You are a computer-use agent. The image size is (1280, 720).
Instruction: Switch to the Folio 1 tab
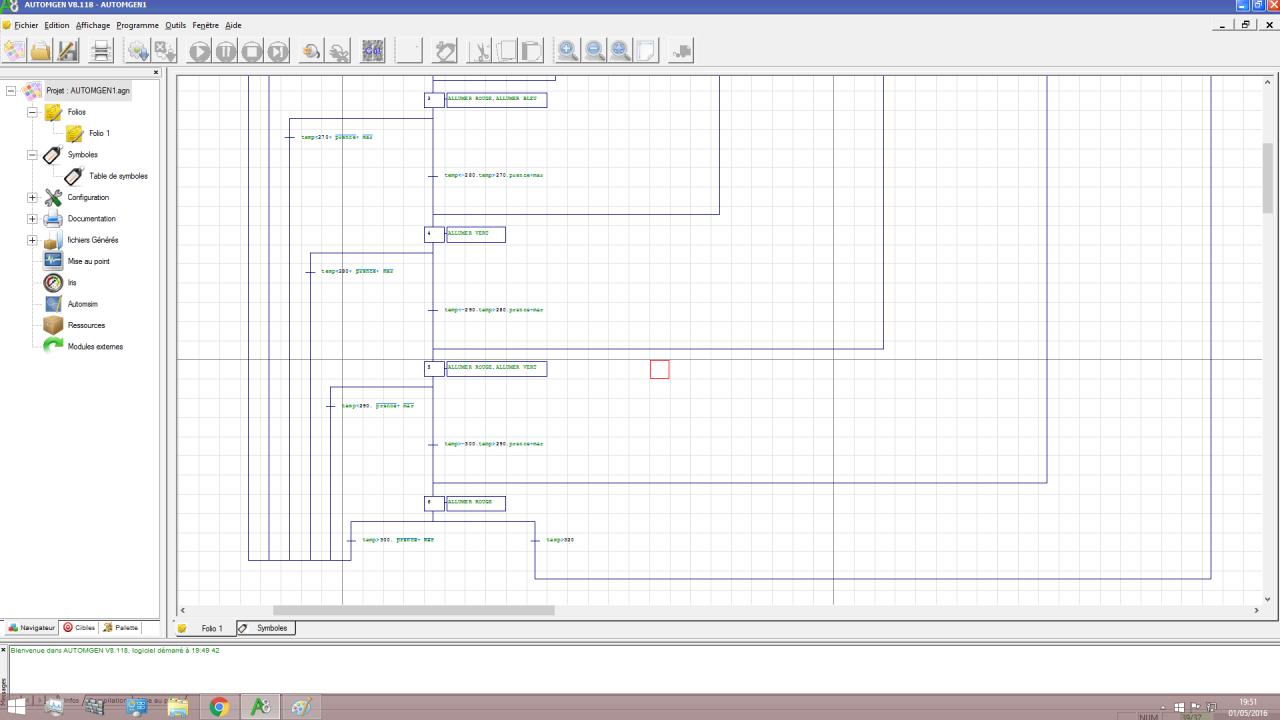click(x=205, y=628)
